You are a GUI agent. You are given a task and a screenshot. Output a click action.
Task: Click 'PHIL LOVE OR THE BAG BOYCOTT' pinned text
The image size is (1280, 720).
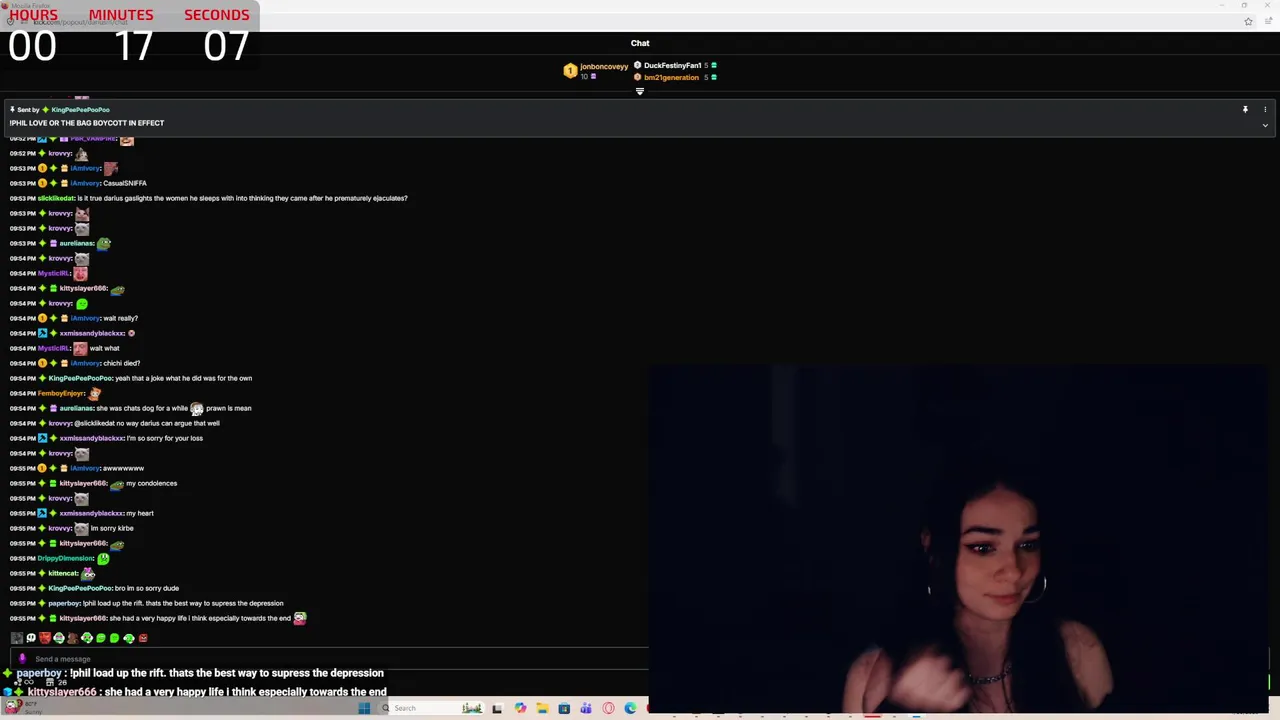(87, 123)
